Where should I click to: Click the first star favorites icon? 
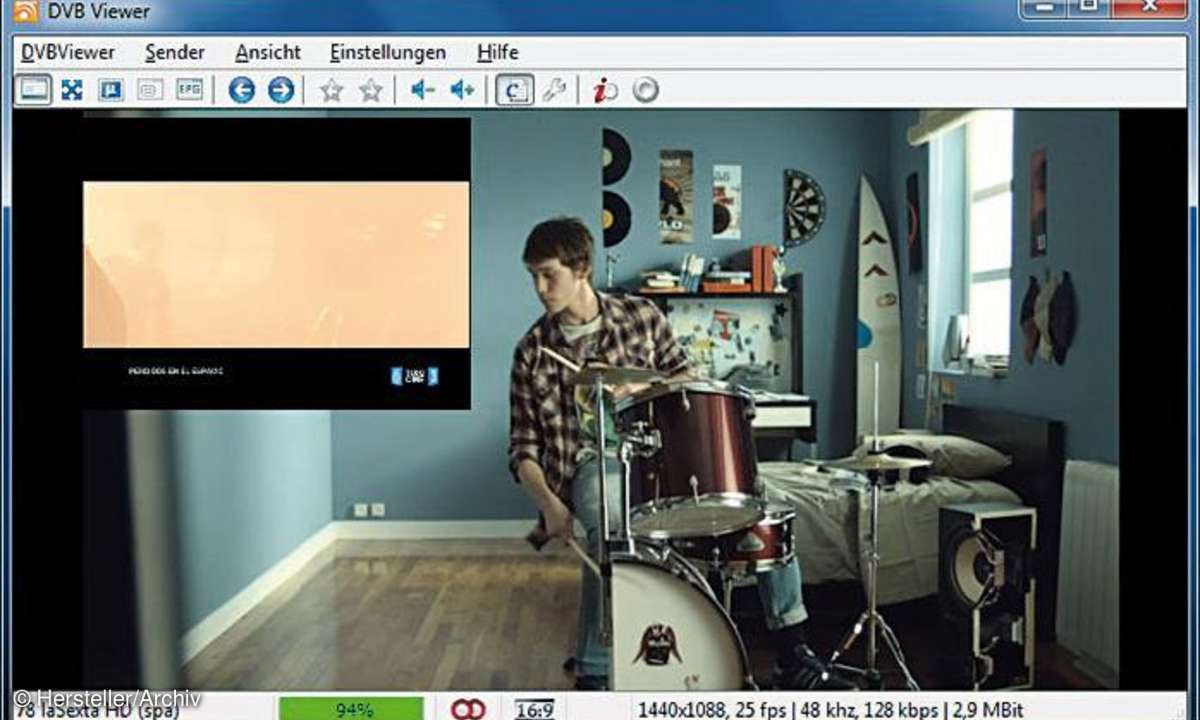tap(332, 91)
